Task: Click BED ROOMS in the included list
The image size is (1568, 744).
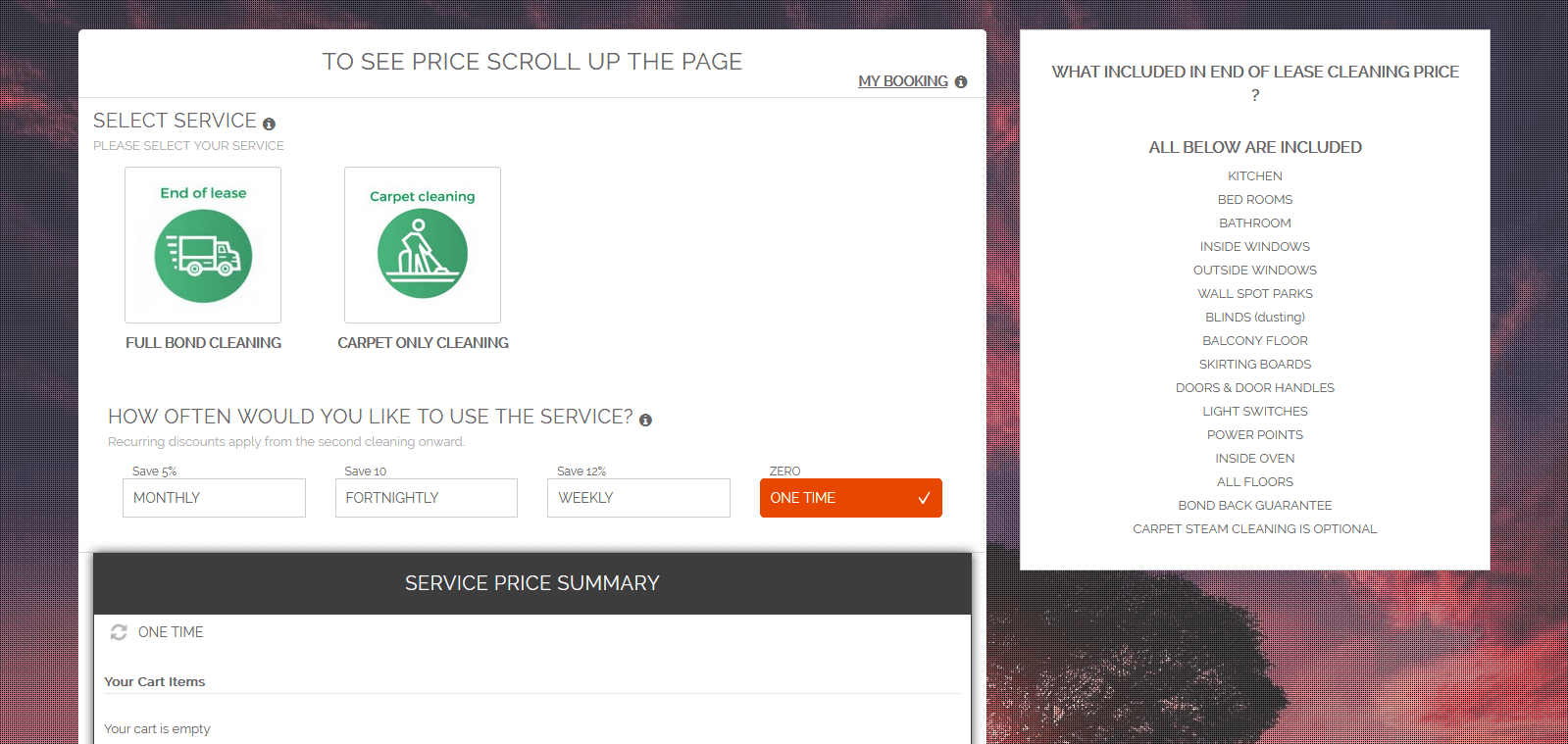Action: point(1255,200)
